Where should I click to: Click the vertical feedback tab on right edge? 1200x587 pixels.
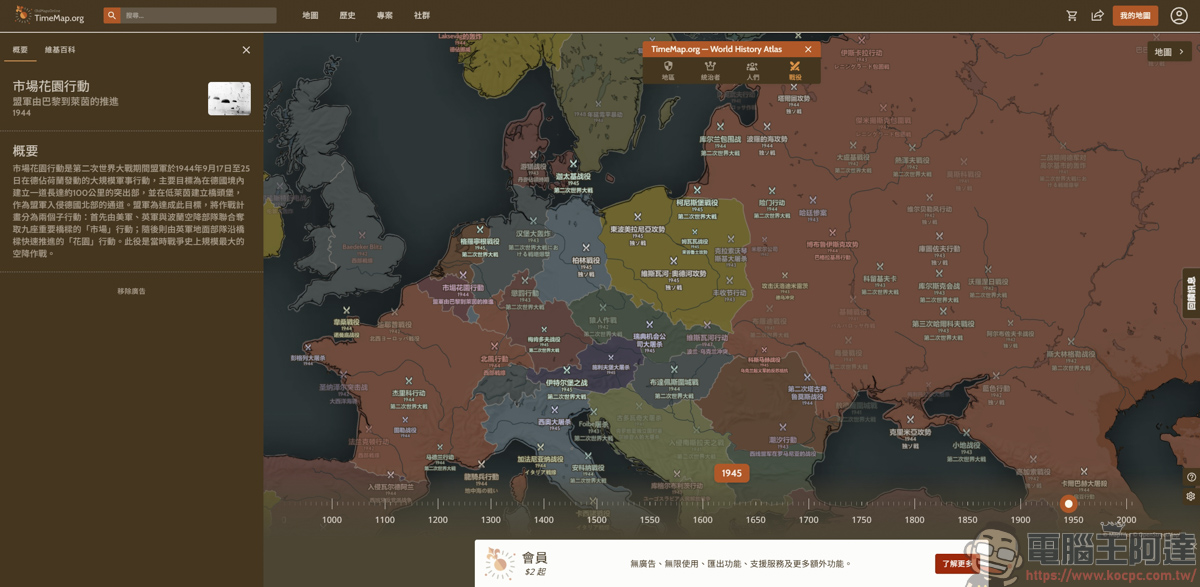tap(1191, 293)
